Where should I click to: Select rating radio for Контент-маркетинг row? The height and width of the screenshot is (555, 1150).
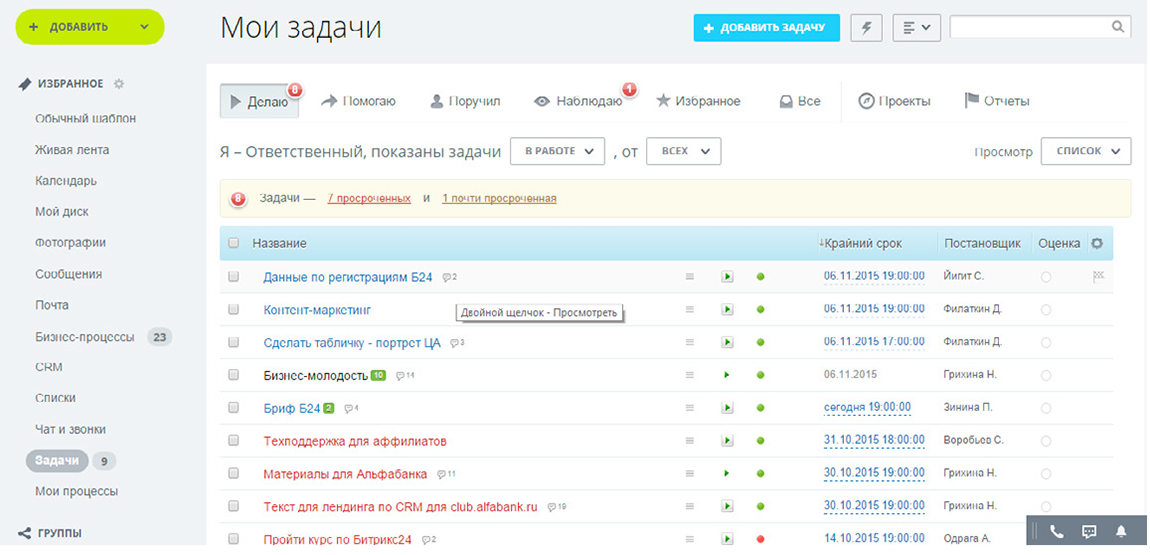[x=1046, y=310]
